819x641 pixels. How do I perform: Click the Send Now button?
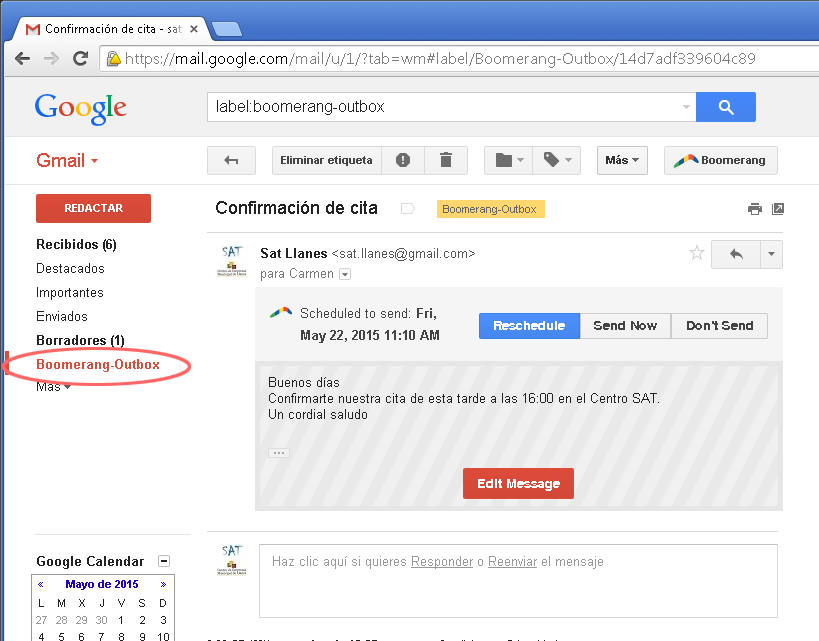(625, 326)
